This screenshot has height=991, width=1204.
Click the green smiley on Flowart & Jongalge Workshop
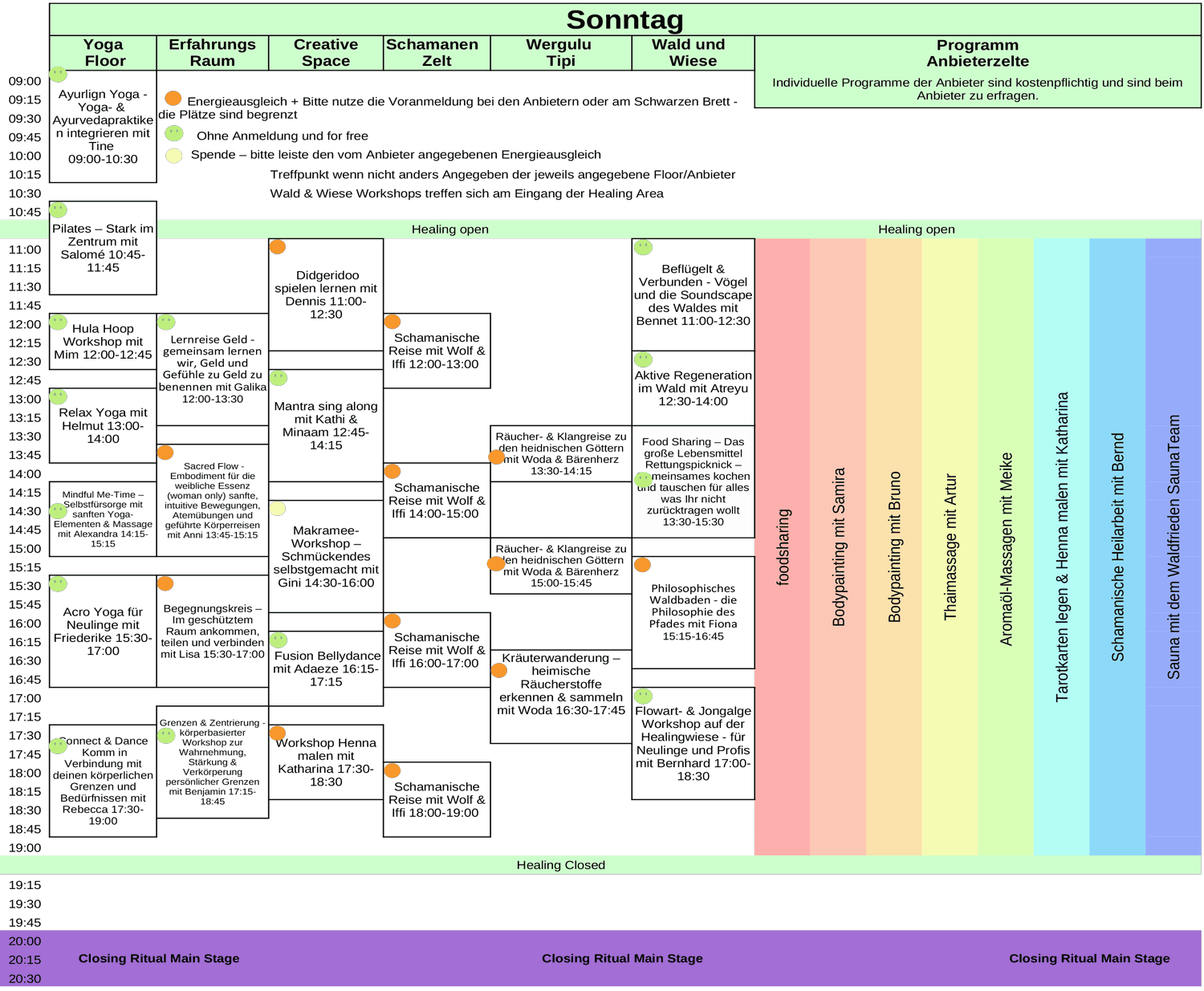[x=644, y=697]
